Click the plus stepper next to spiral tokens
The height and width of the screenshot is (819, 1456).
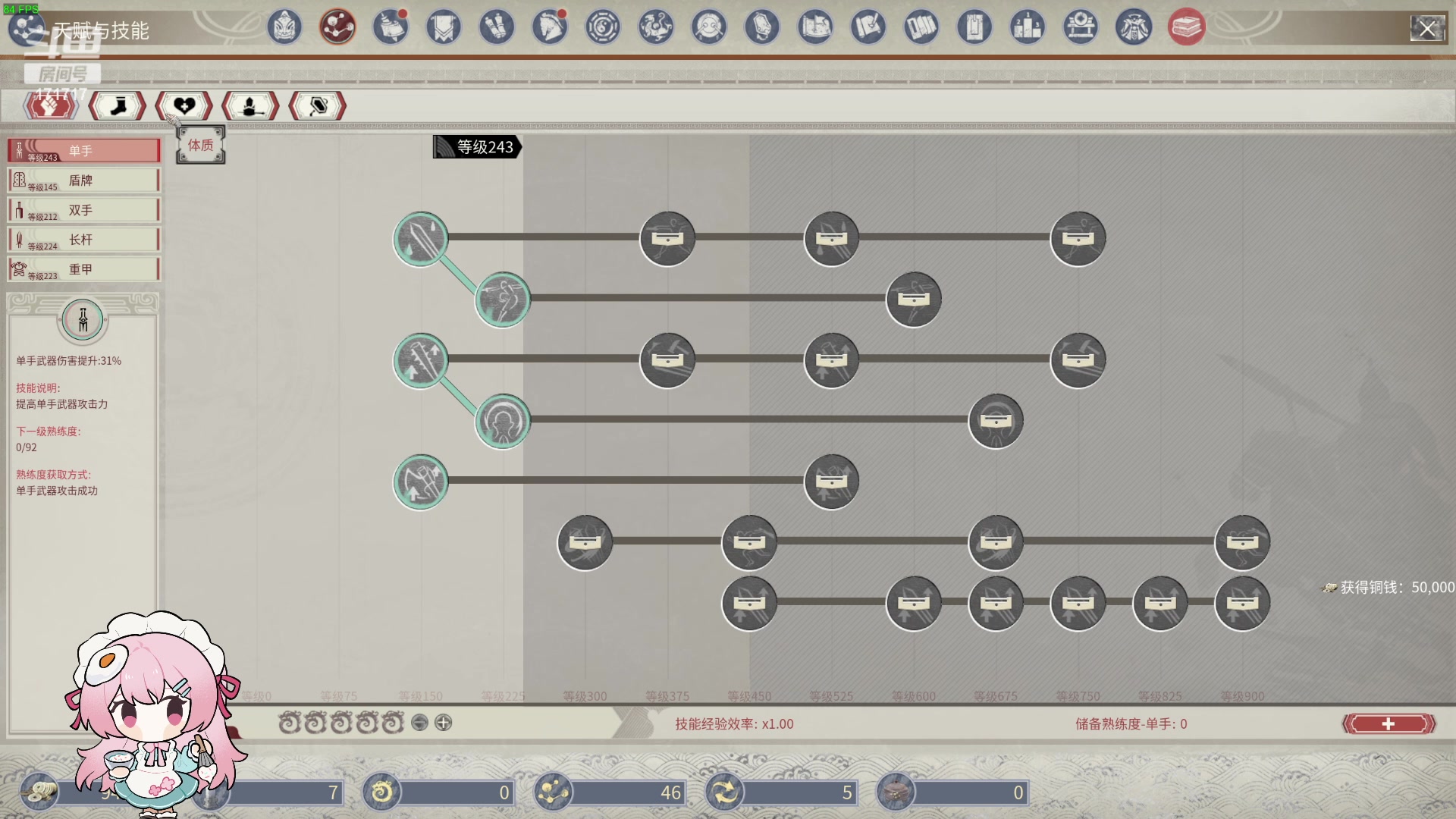click(444, 723)
